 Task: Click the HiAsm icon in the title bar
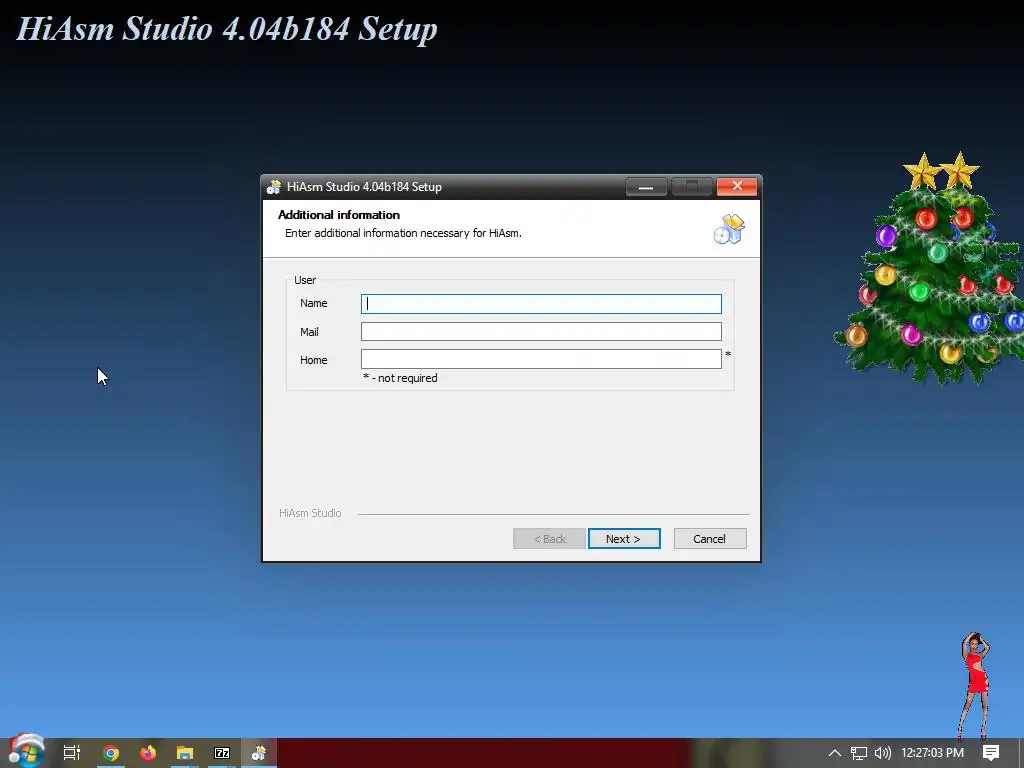(x=274, y=187)
